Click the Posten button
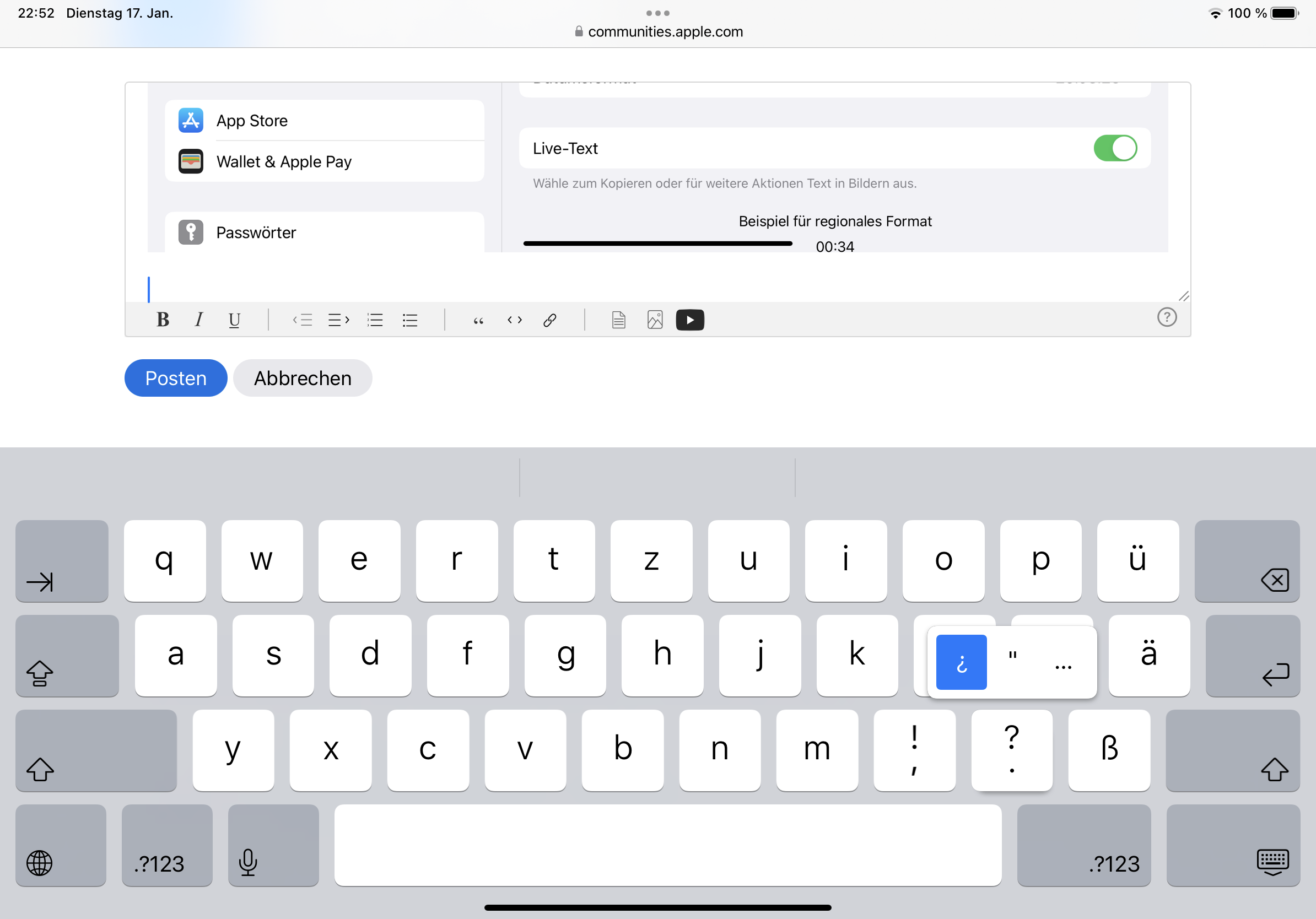Image resolution: width=1316 pixels, height=919 pixels. pos(175,378)
